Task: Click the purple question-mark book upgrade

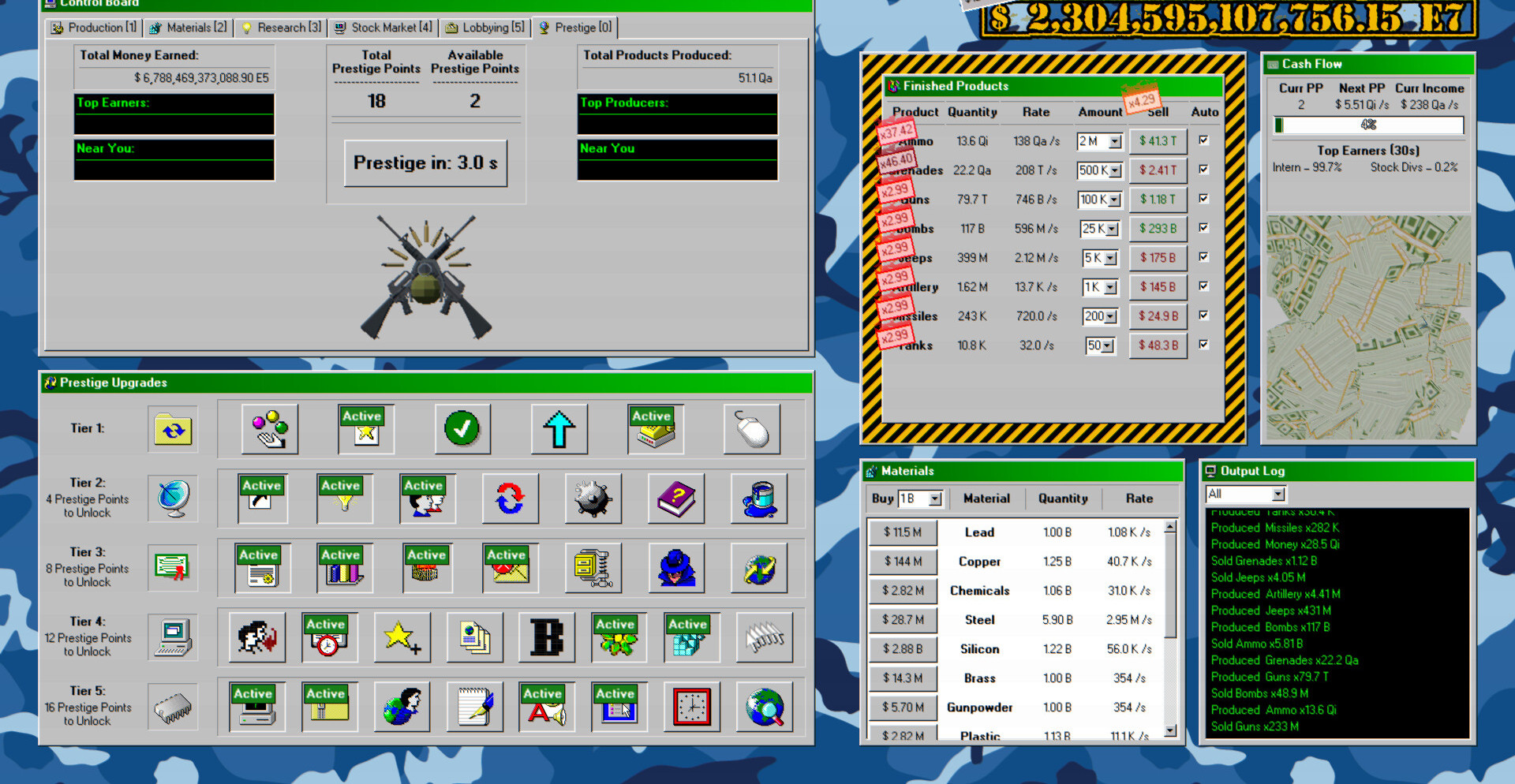Action: tap(675, 498)
